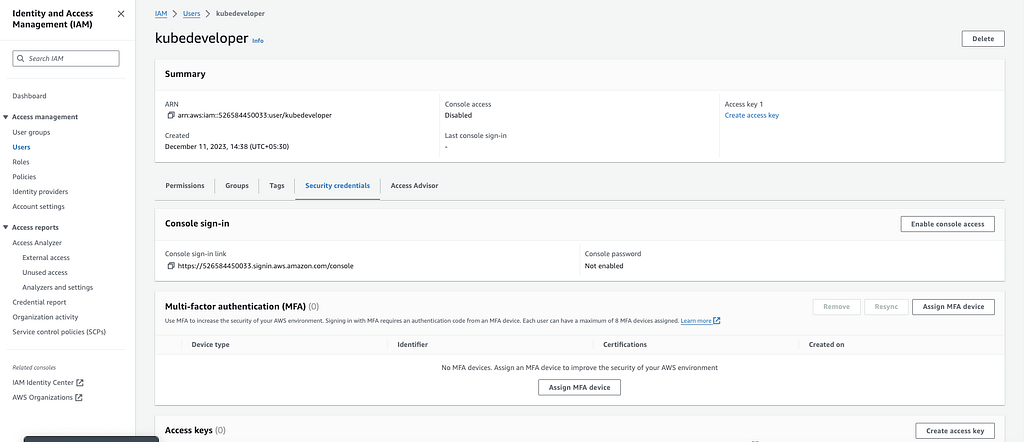Click the ARN value text
The image size is (1024, 442).
pos(255,116)
